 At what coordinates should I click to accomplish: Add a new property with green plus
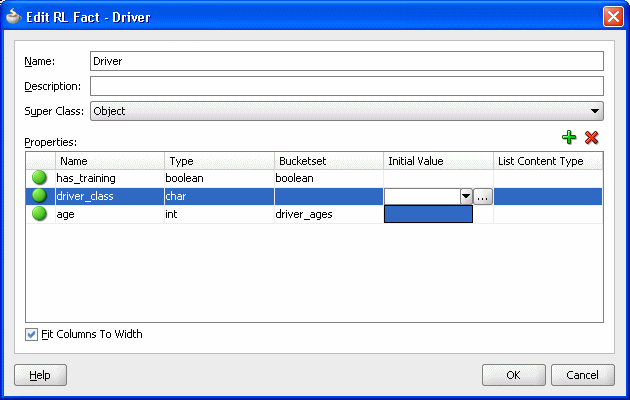569,138
